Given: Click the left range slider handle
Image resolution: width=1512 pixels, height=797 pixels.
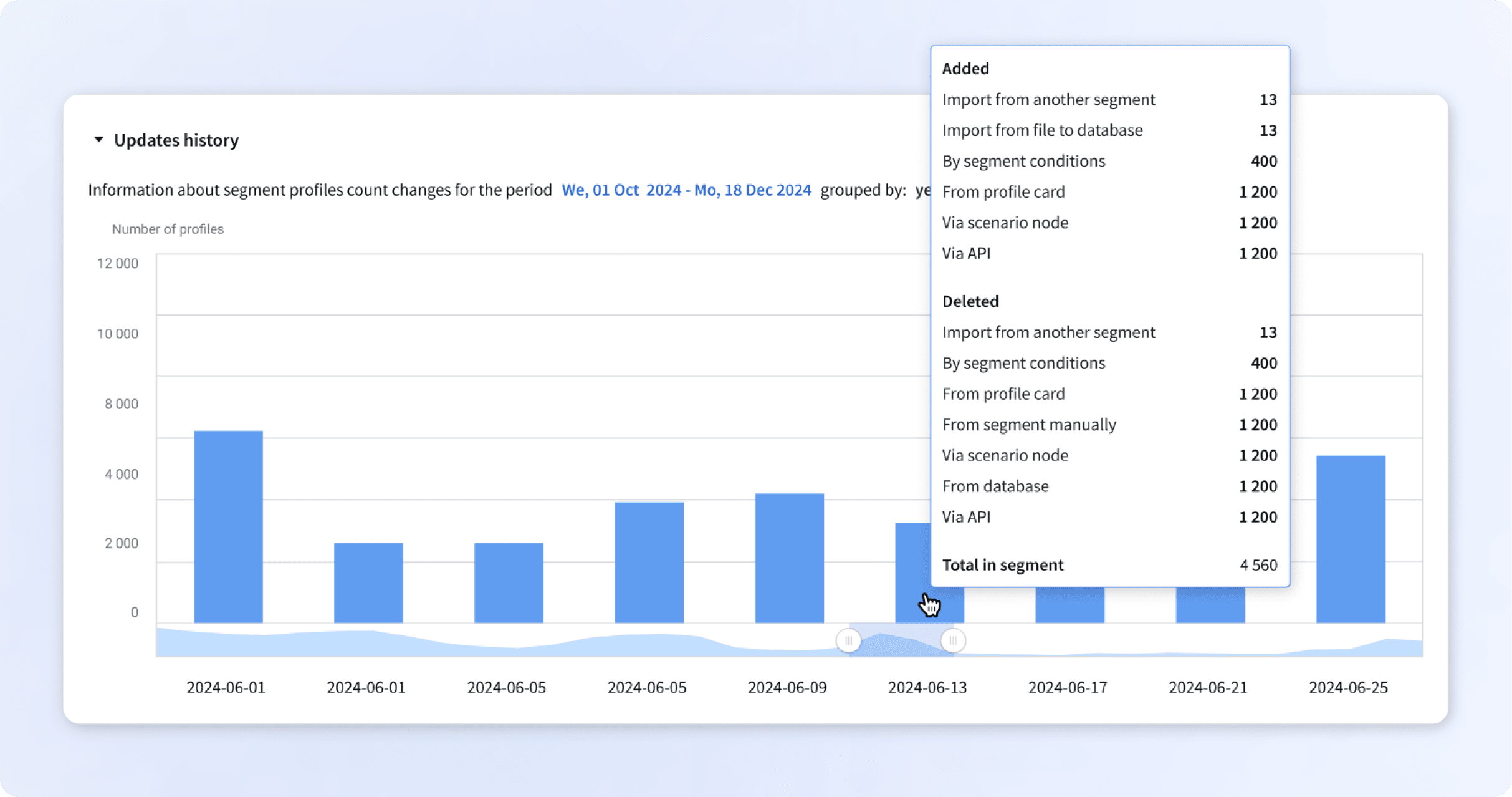Looking at the screenshot, I should click(x=848, y=640).
